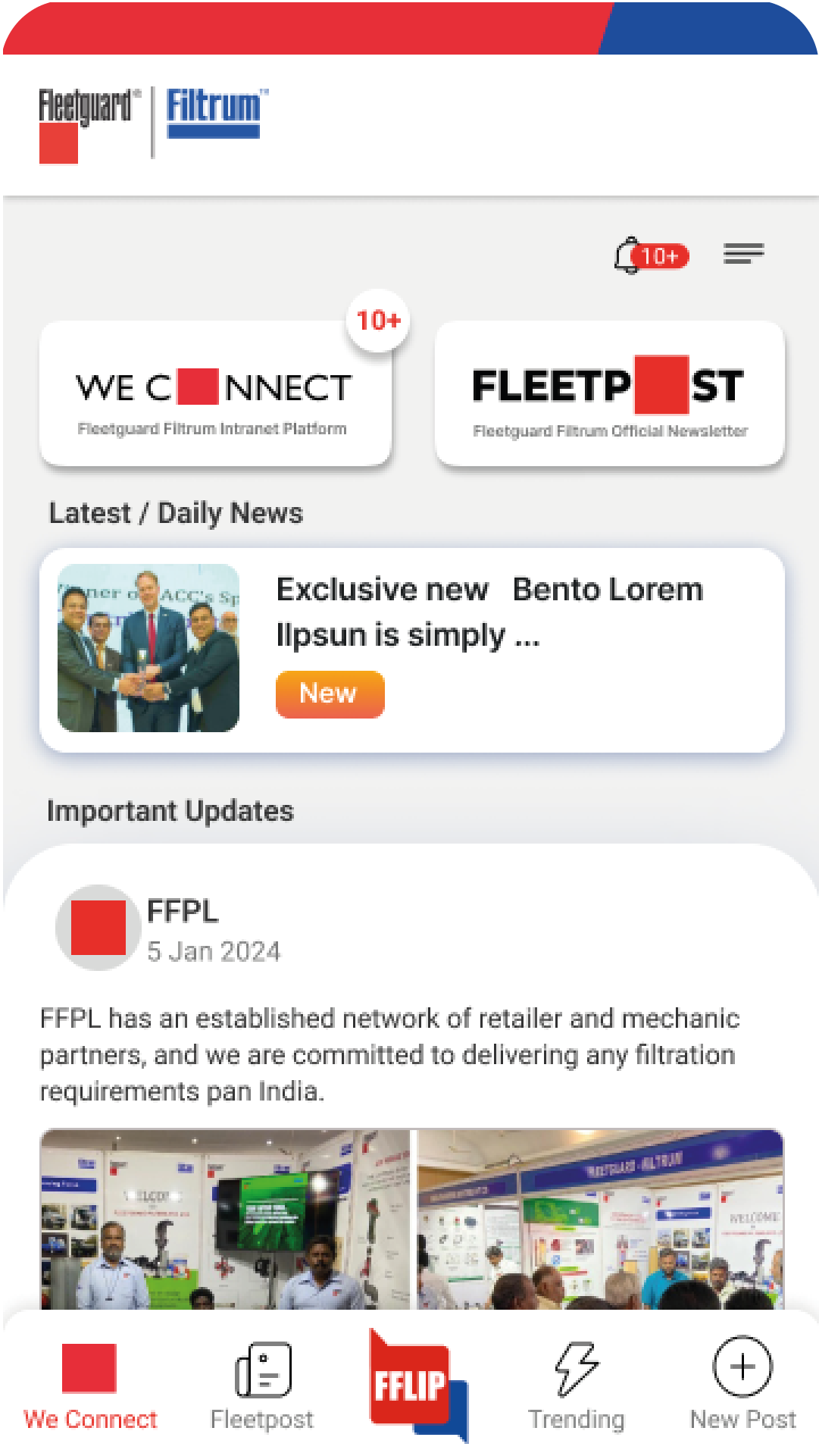The image size is (819, 1456).
Task: Open the WE CONNECT intranet card
Action: [x=215, y=393]
